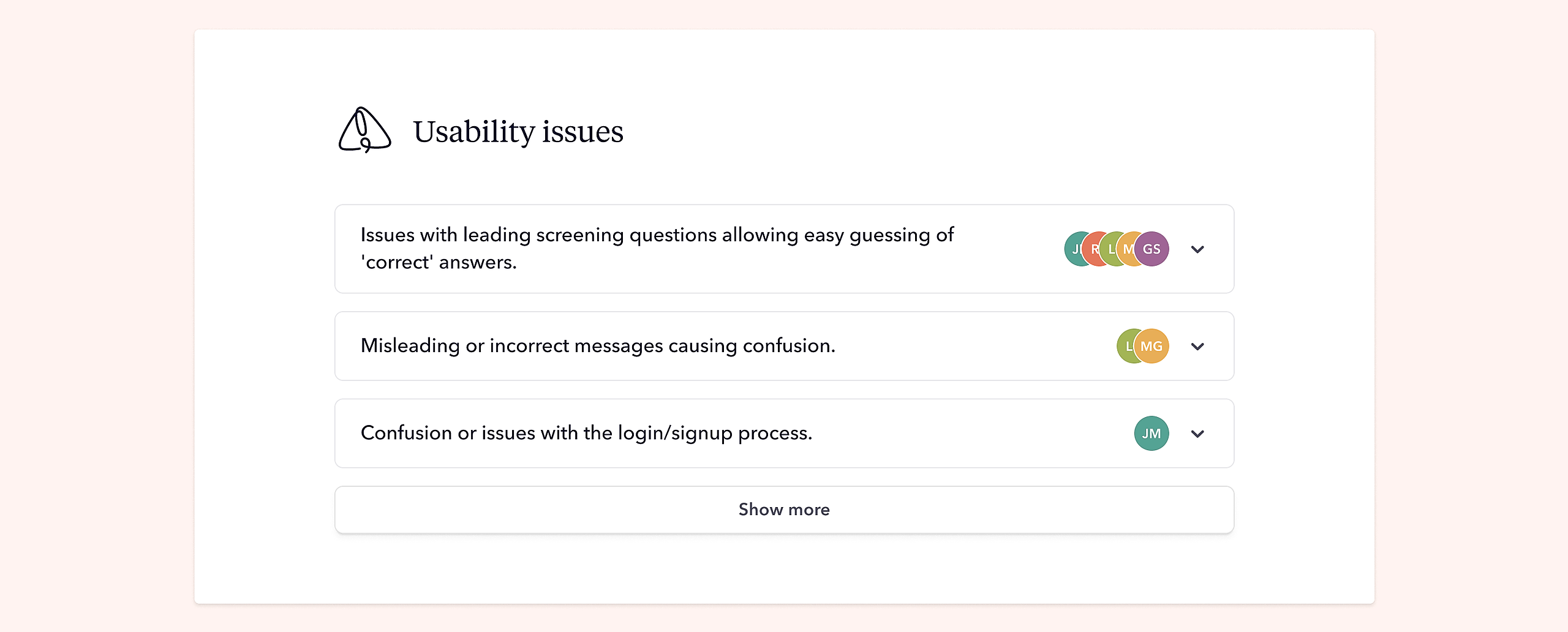Image resolution: width=1568 pixels, height=632 pixels.
Task: Click the yellow M avatar in first issue
Action: pyautogui.click(x=1126, y=249)
